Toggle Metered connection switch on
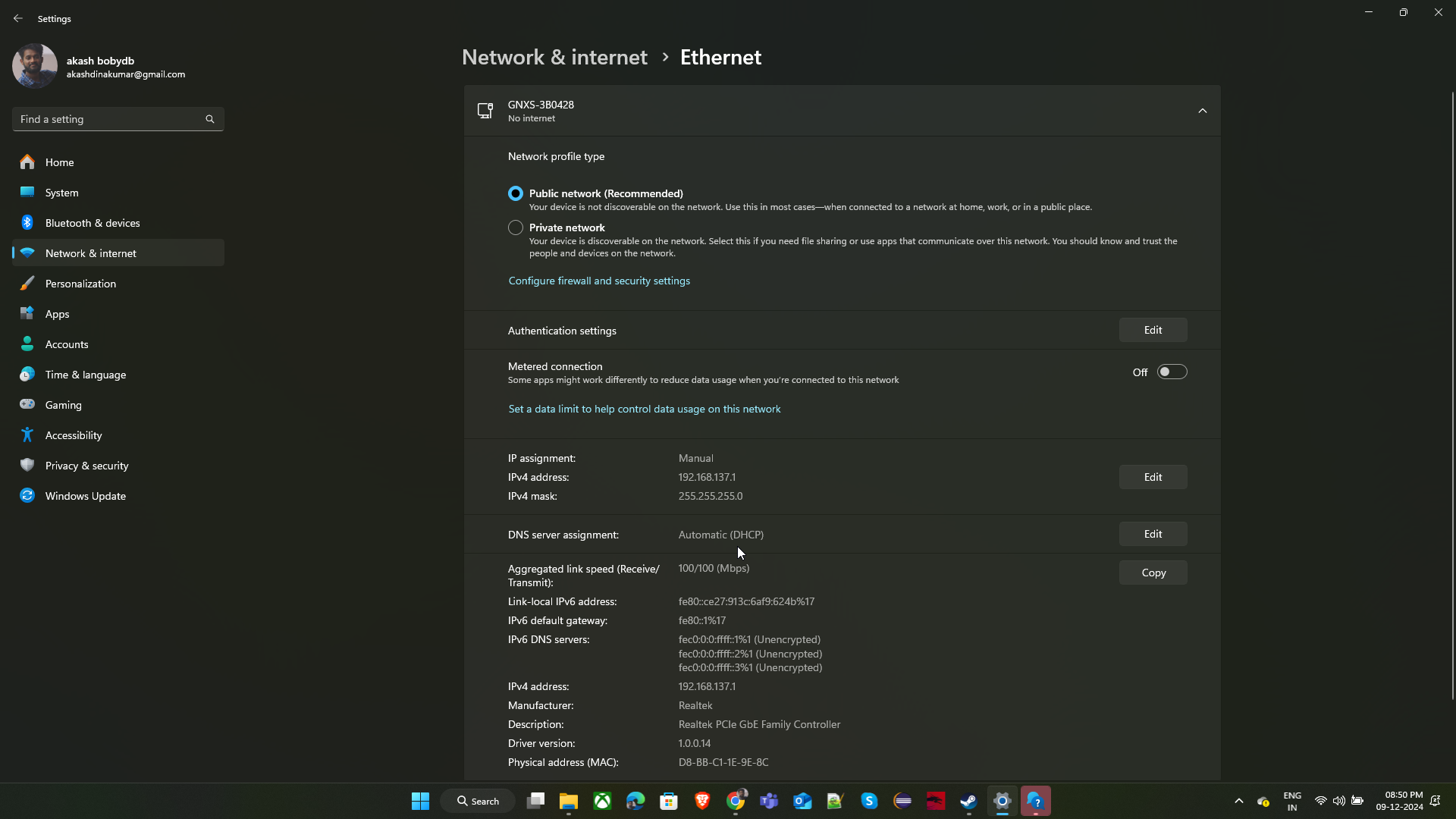This screenshot has height=819, width=1456. (x=1172, y=372)
